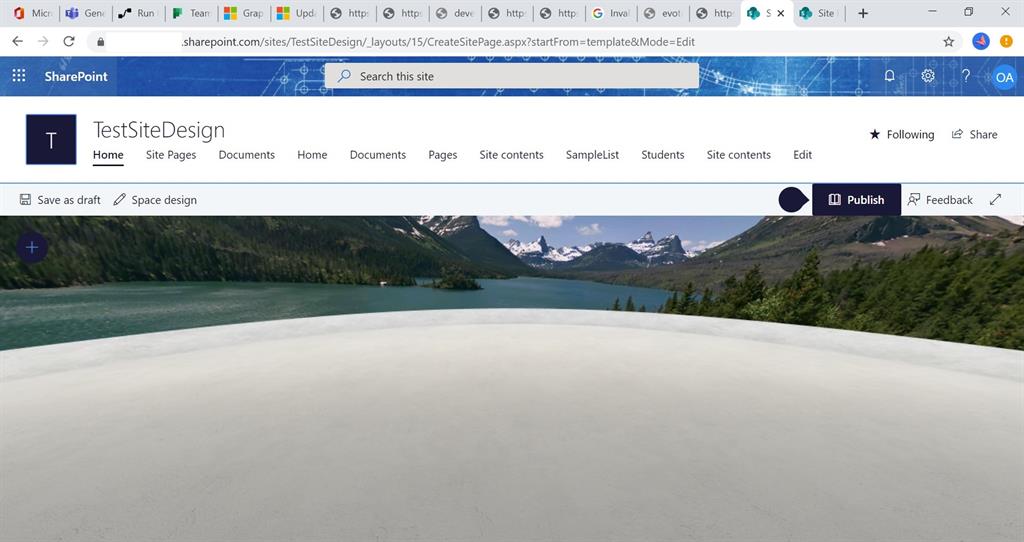The width and height of the screenshot is (1024, 542).
Task: Go to Site Pages navigation link
Action: point(171,155)
